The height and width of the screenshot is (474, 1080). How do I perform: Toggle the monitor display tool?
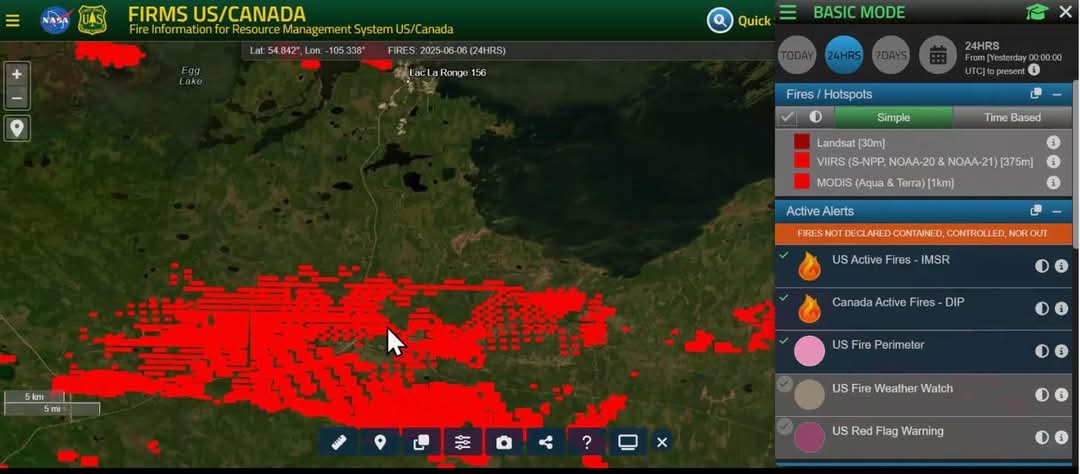(627, 442)
